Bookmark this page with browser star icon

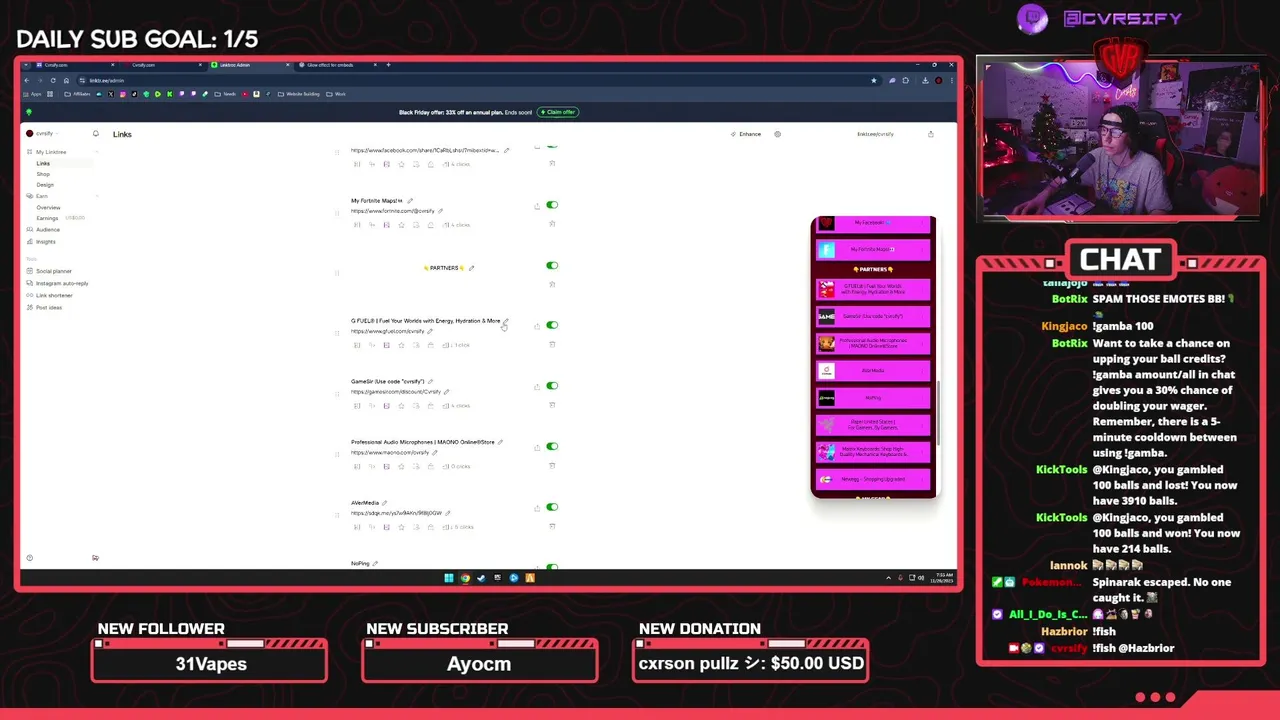tap(874, 80)
